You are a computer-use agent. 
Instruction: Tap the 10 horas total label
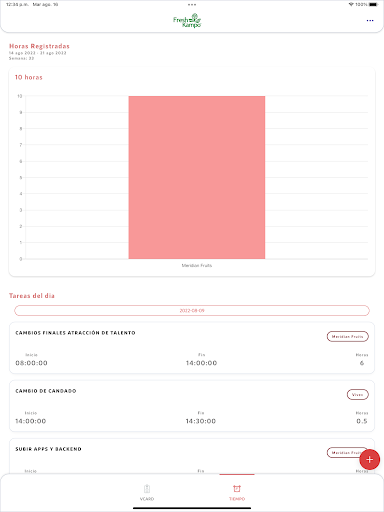(x=29, y=77)
